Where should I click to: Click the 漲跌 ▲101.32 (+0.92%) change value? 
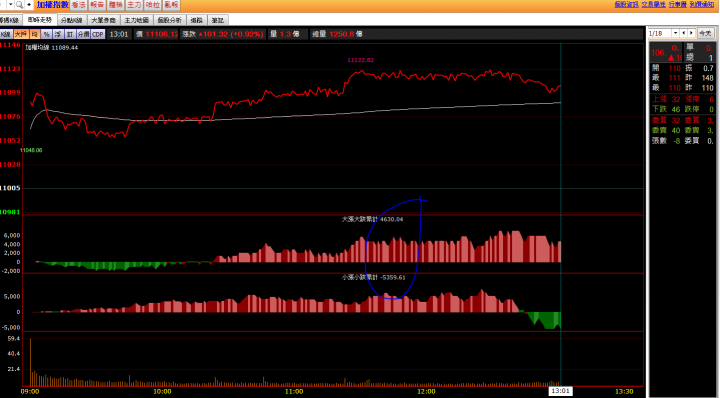pyautogui.click(x=223, y=34)
